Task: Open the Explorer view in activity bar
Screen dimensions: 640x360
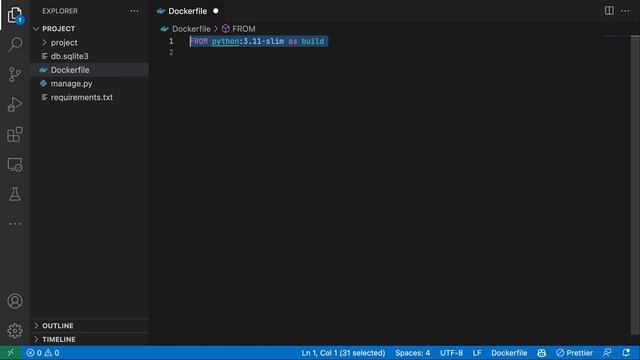Action: (15, 15)
